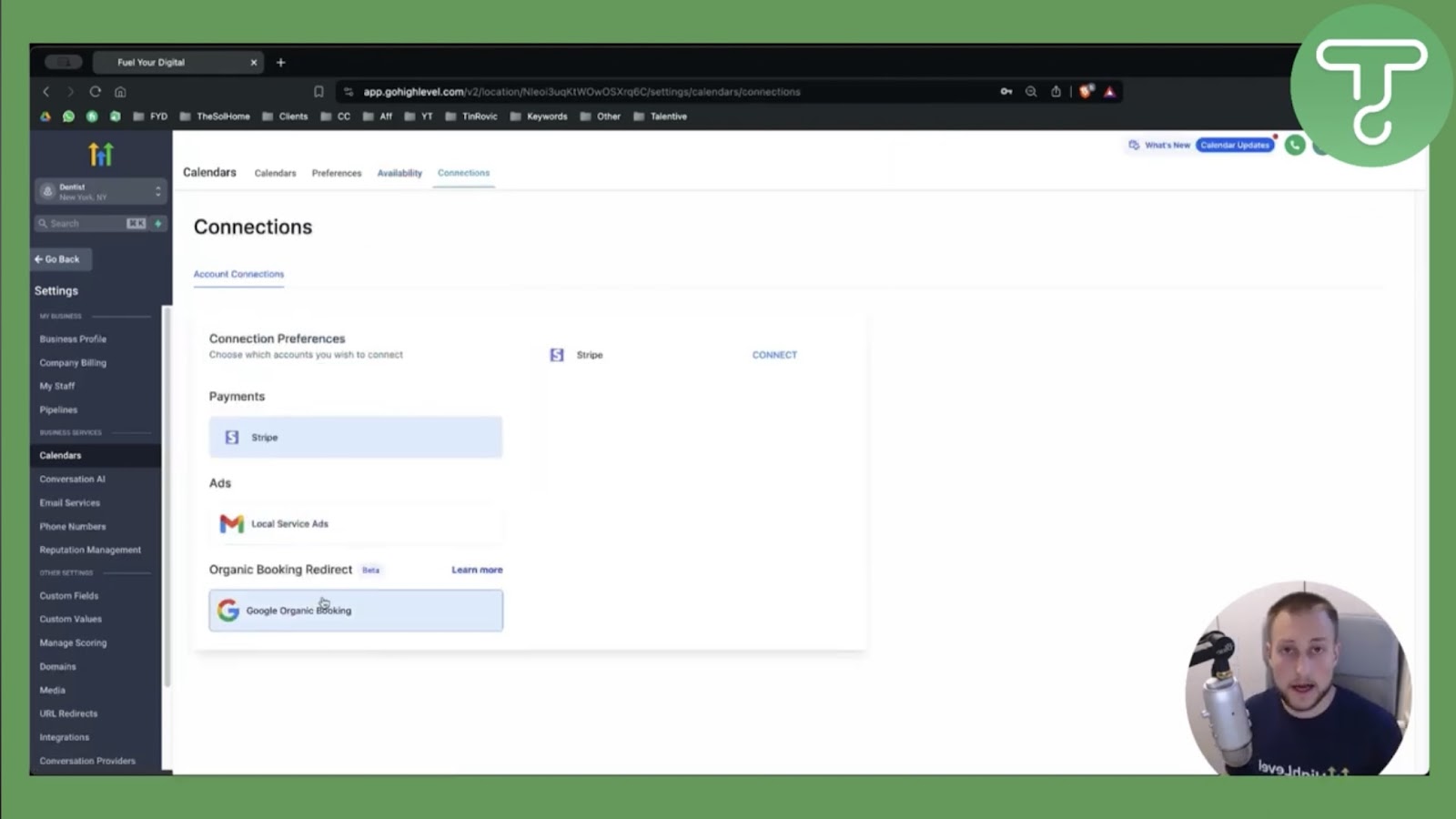Viewport: 1456px width, 819px height.
Task: Go back with the browser back arrow
Action: pyautogui.click(x=46, y=92)
